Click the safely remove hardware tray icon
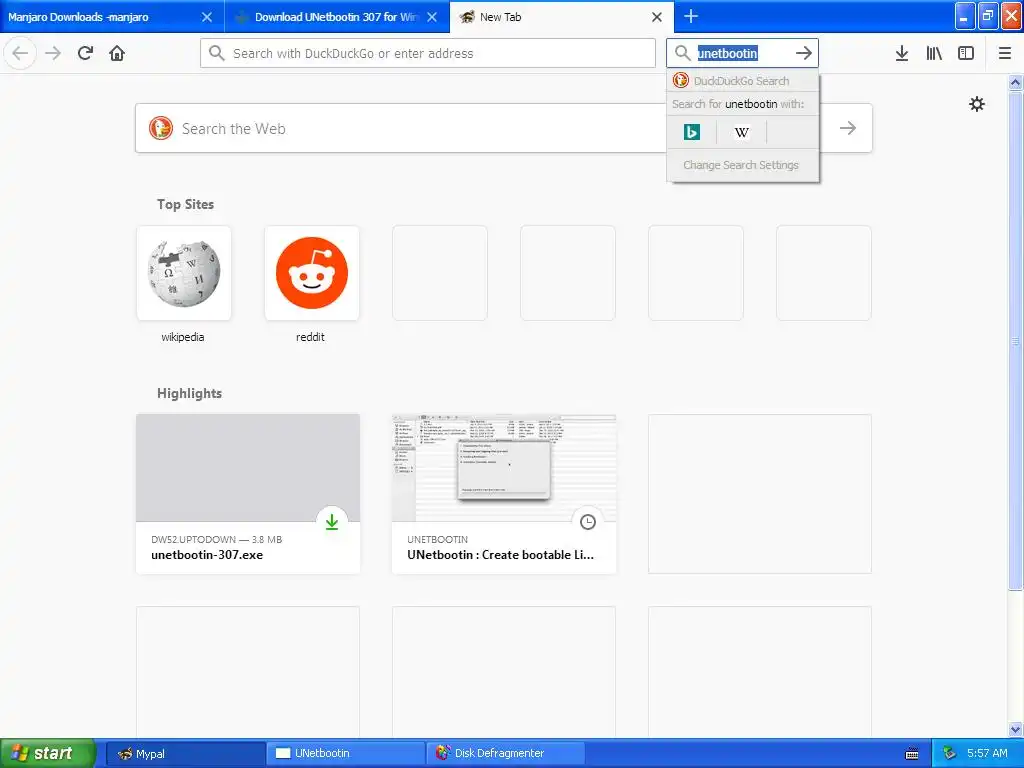This screenshot has width=1024, height=768. 950,754
